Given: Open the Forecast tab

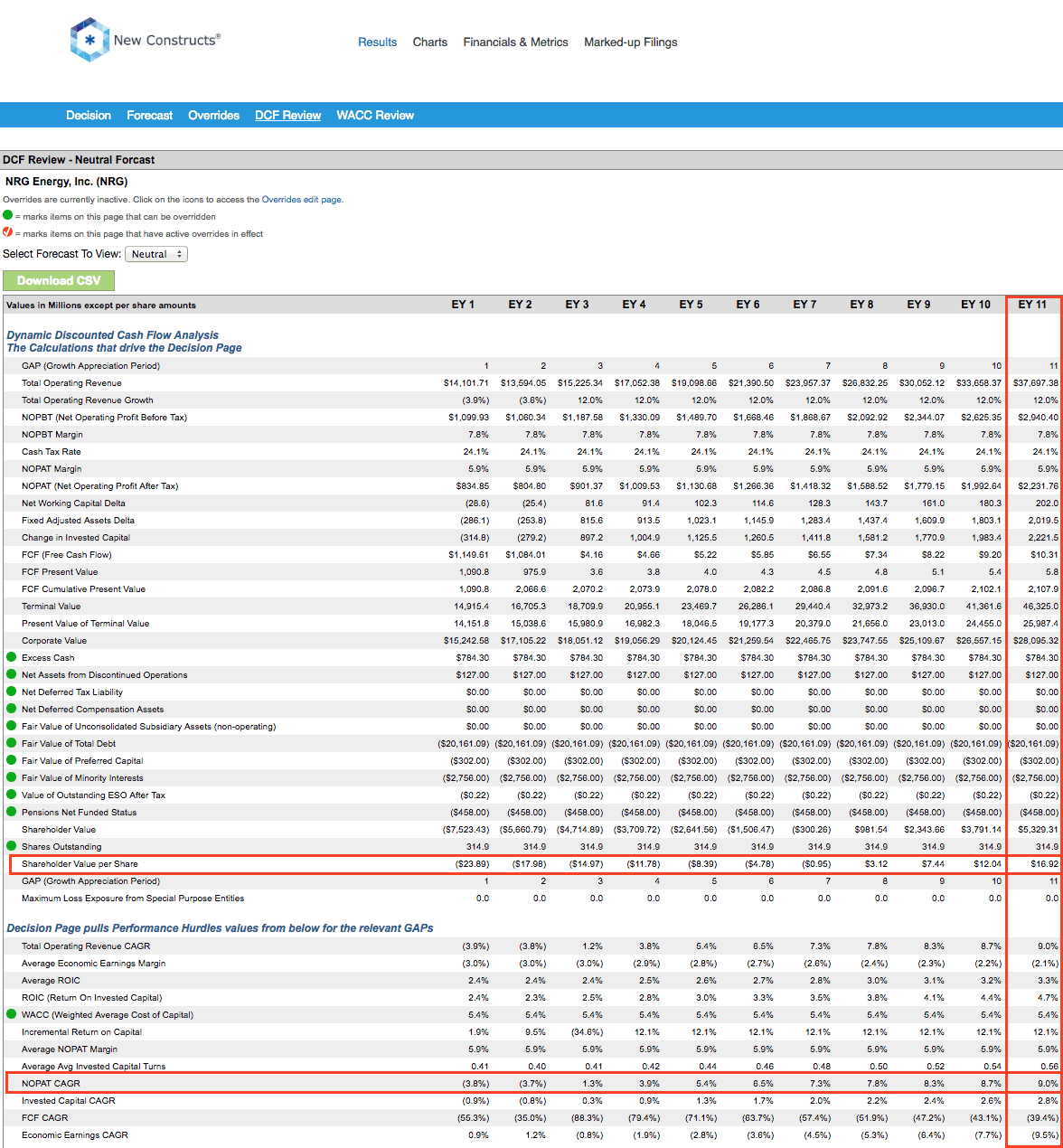Looking at the screenshot, I should point(149,115).
